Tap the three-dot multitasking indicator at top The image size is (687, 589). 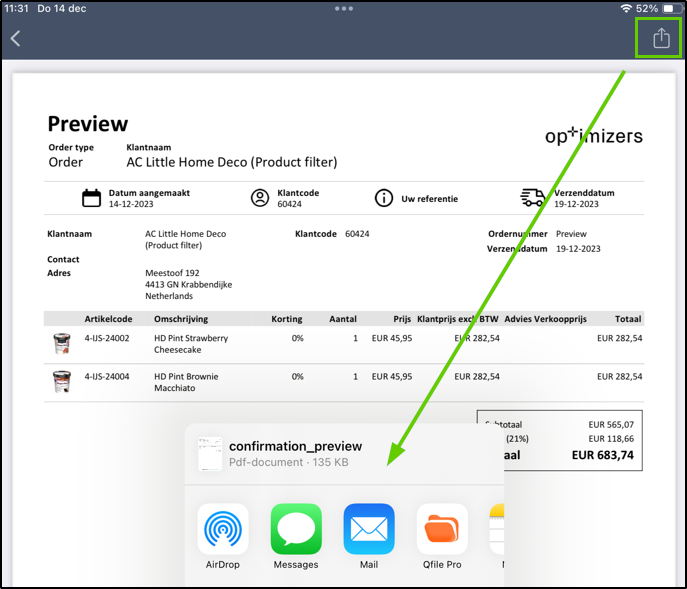(344, 8)
